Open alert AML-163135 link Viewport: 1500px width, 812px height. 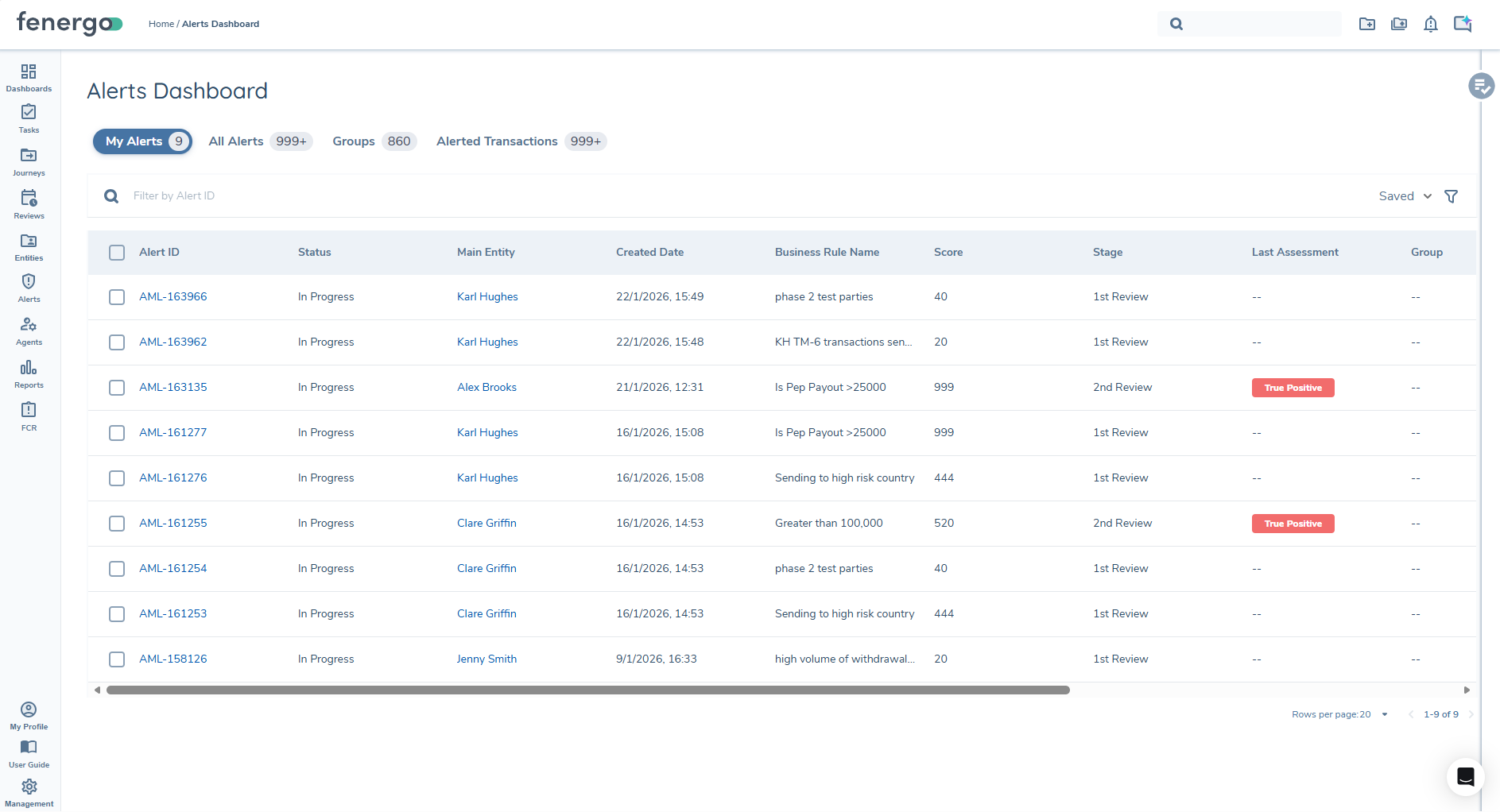(x=172, y=387)
